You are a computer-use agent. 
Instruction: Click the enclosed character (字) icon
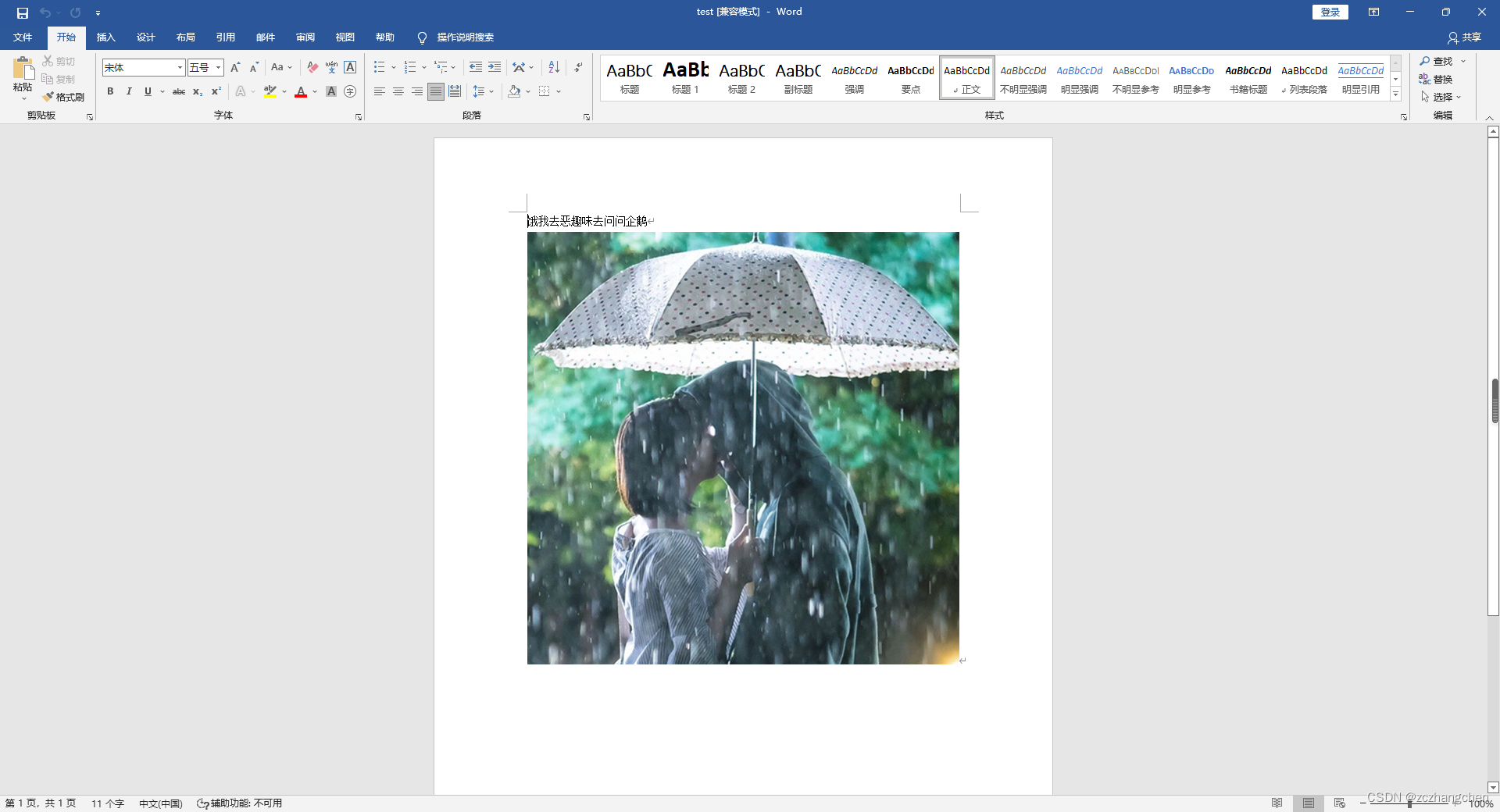pyautogui.click(x=350, y=91)
